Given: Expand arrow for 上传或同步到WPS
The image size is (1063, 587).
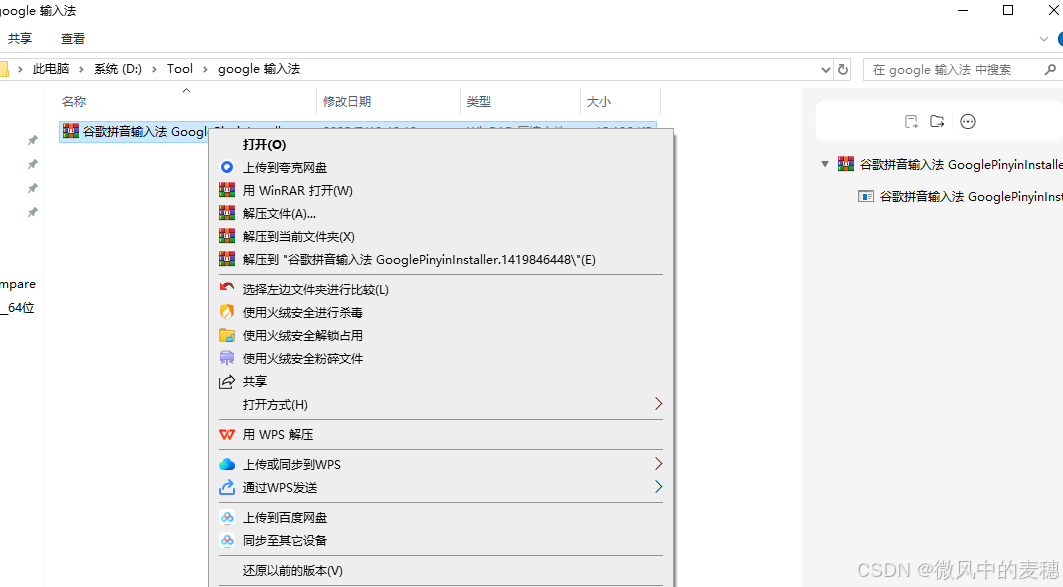Looking at the screenshot, I should coord(658,464).
